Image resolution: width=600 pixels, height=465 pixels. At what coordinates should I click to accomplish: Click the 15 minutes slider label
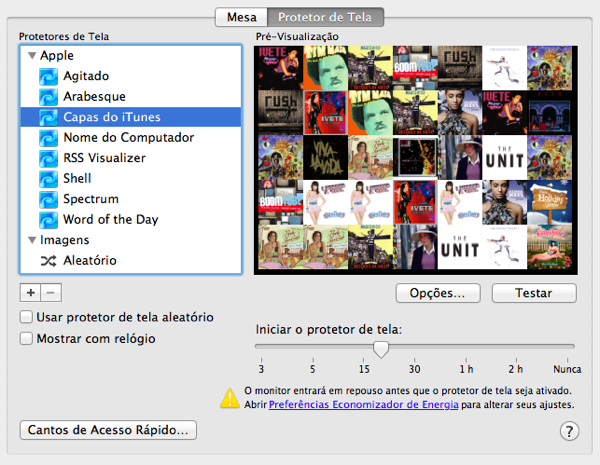(x=364, y=369)
